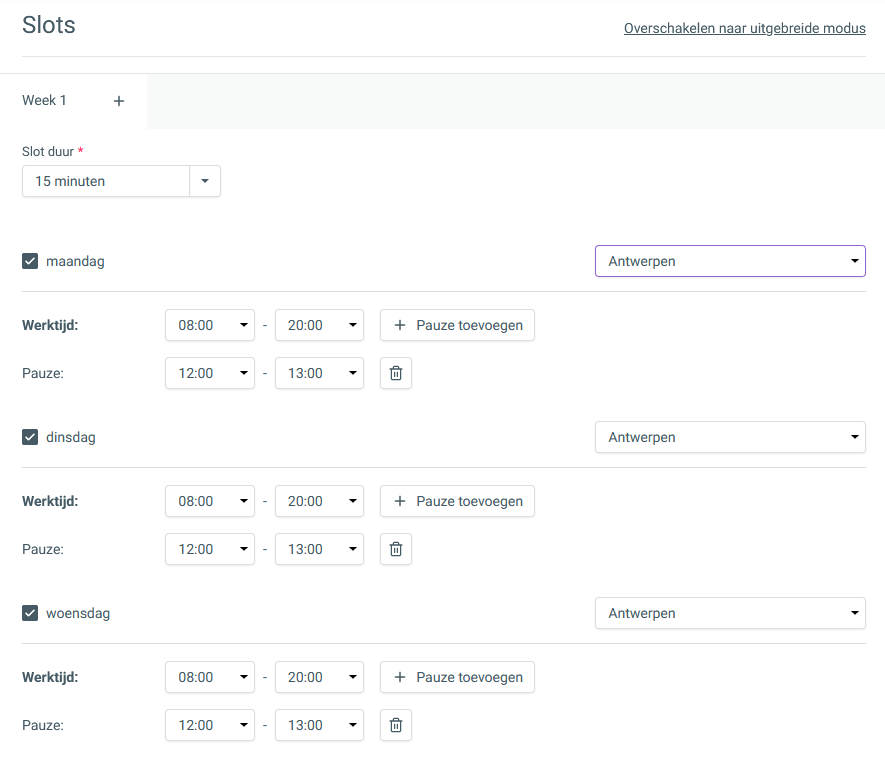Image resolution: width=885 pixels, height=768 pixels.
Task: Delete woensdag pauze with trash icon
Action: coord(396,725)
